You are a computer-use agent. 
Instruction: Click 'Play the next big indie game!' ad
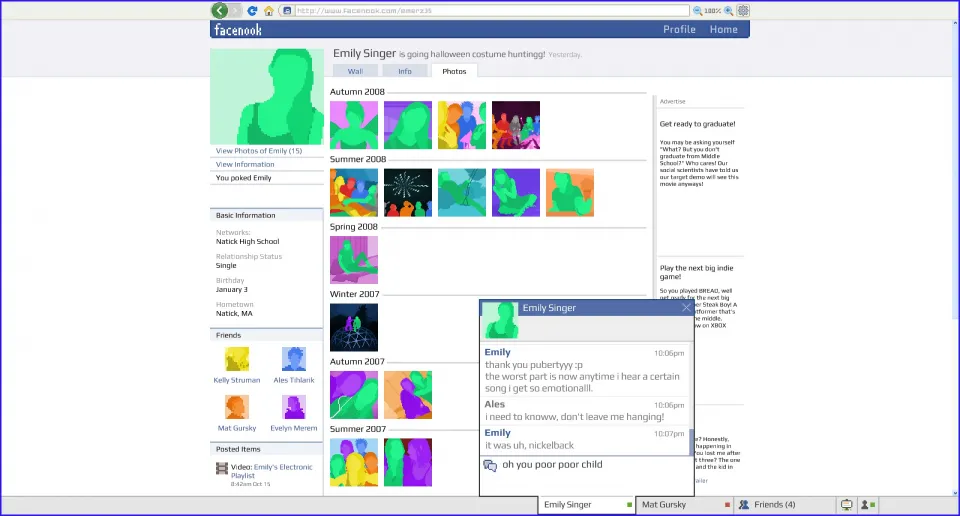pos(696,272)
